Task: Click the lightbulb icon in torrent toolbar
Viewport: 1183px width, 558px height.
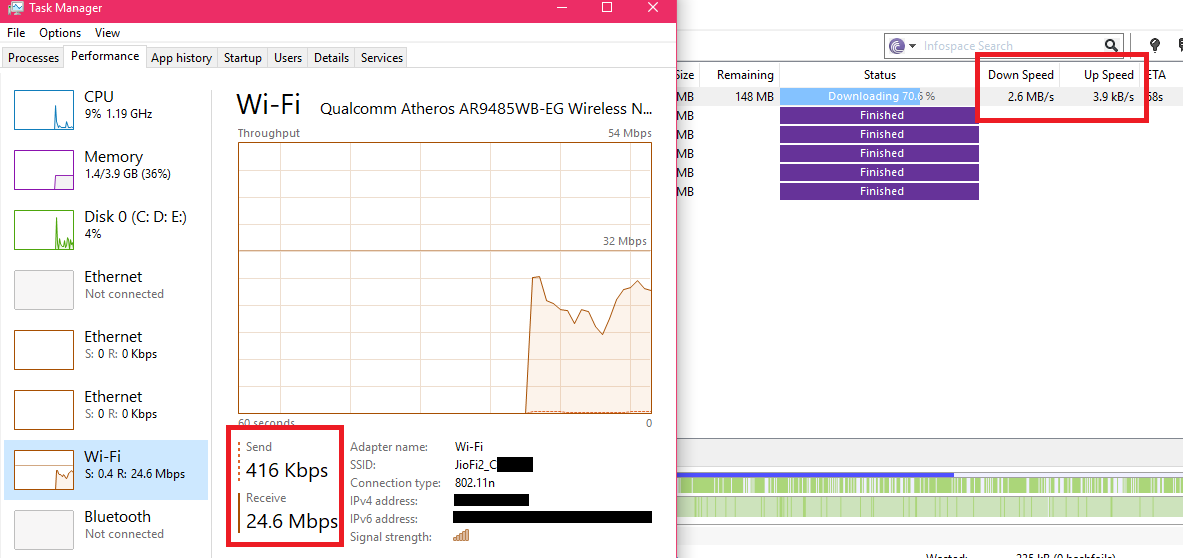Action: [1154, 45]
